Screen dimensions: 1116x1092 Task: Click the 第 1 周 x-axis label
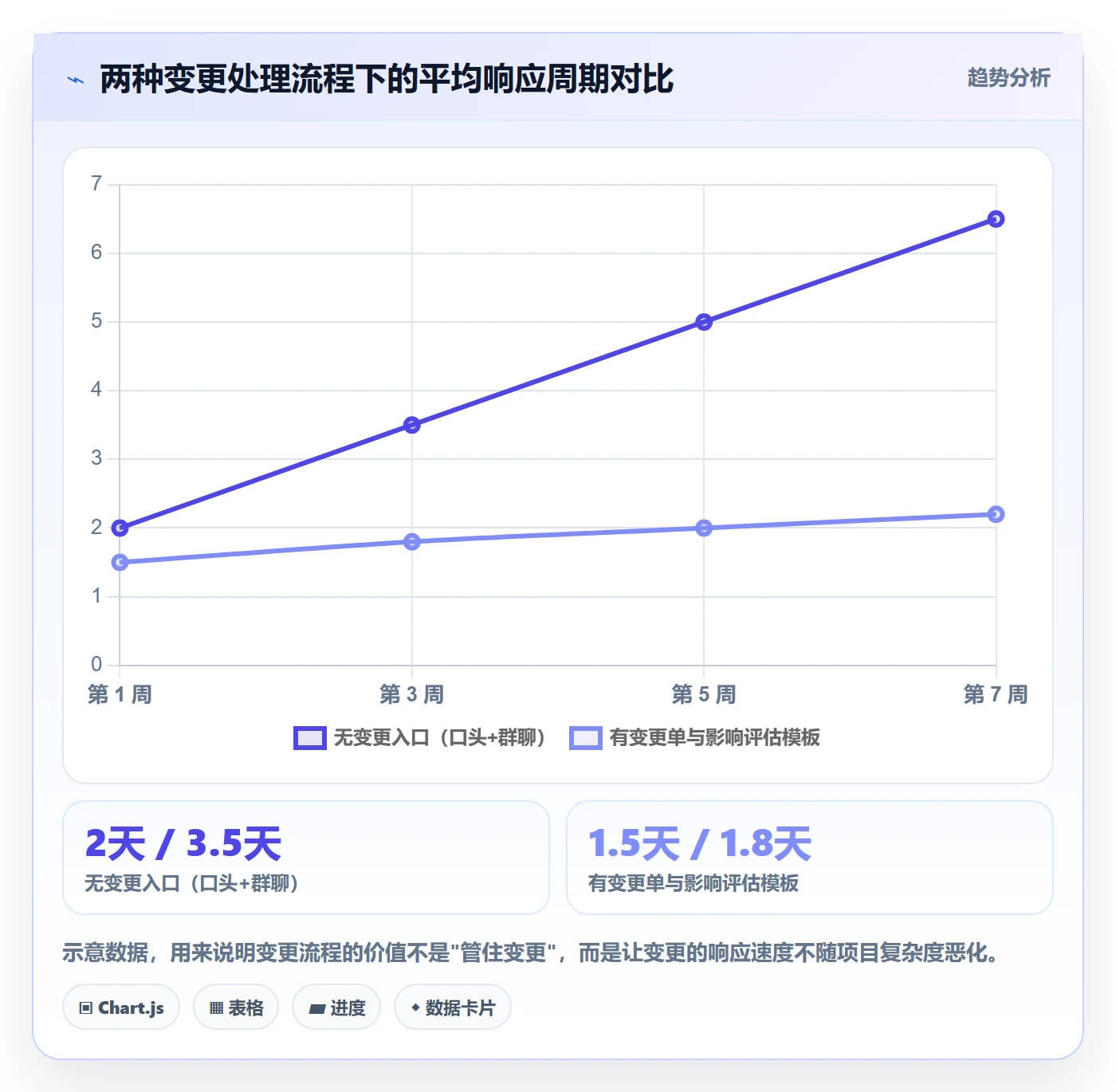[x=120, y=694]
